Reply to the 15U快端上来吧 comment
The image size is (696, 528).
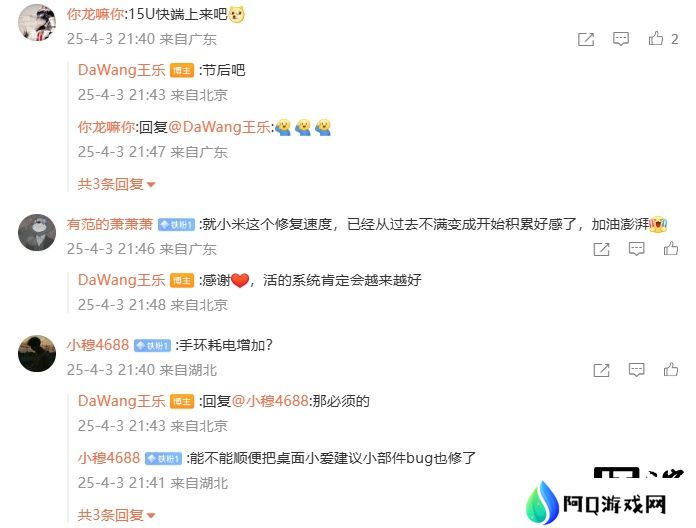coord(621,39)
